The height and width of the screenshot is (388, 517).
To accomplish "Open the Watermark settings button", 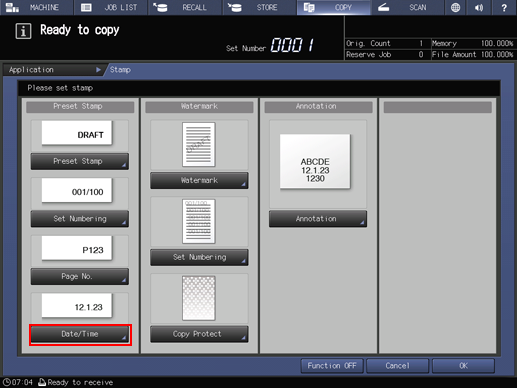I will (199, 180).
